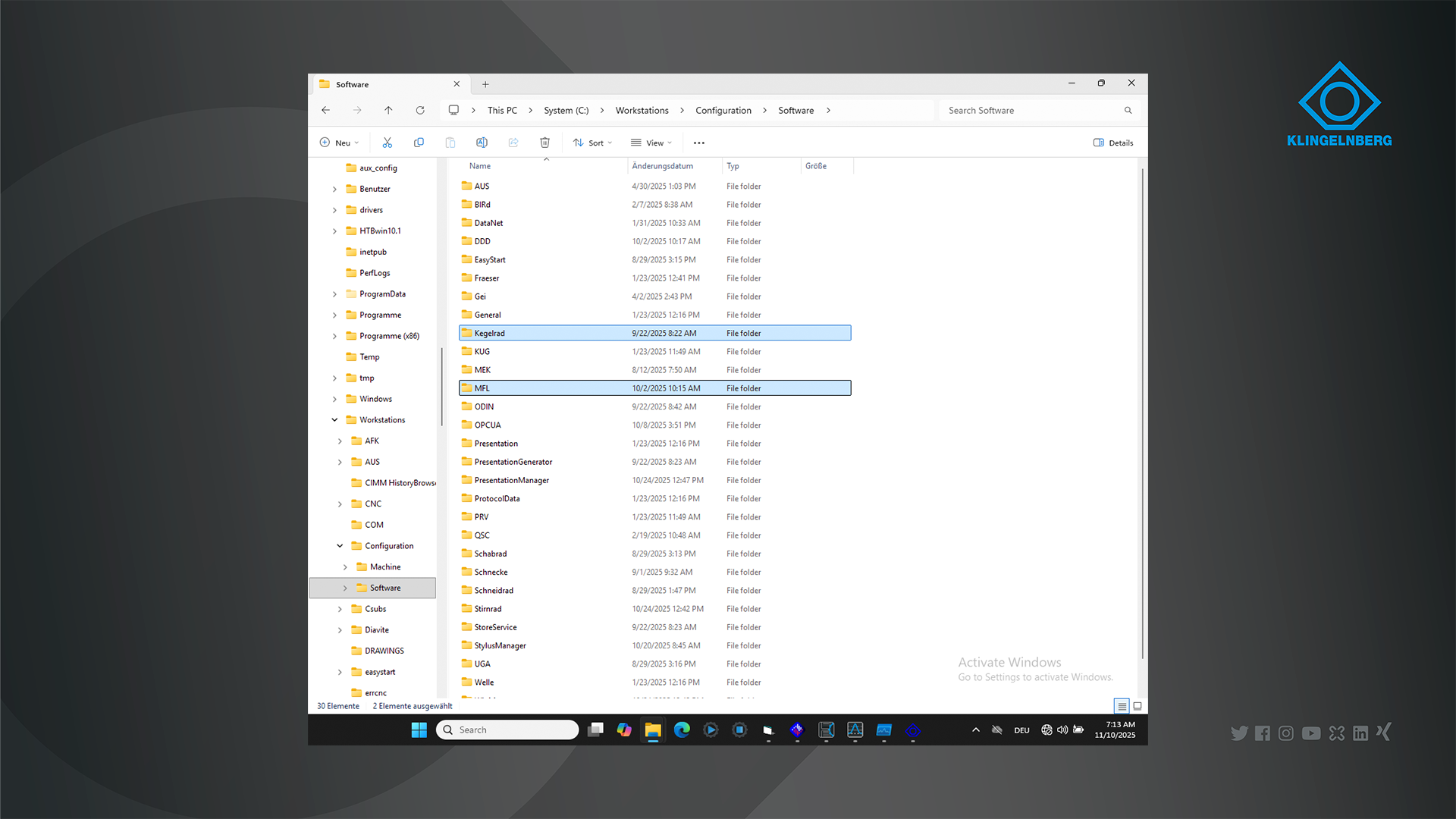Launch Copilot from taskbar
The width and height of the screenshot is (1456, 819).
[x=624, y=730]
